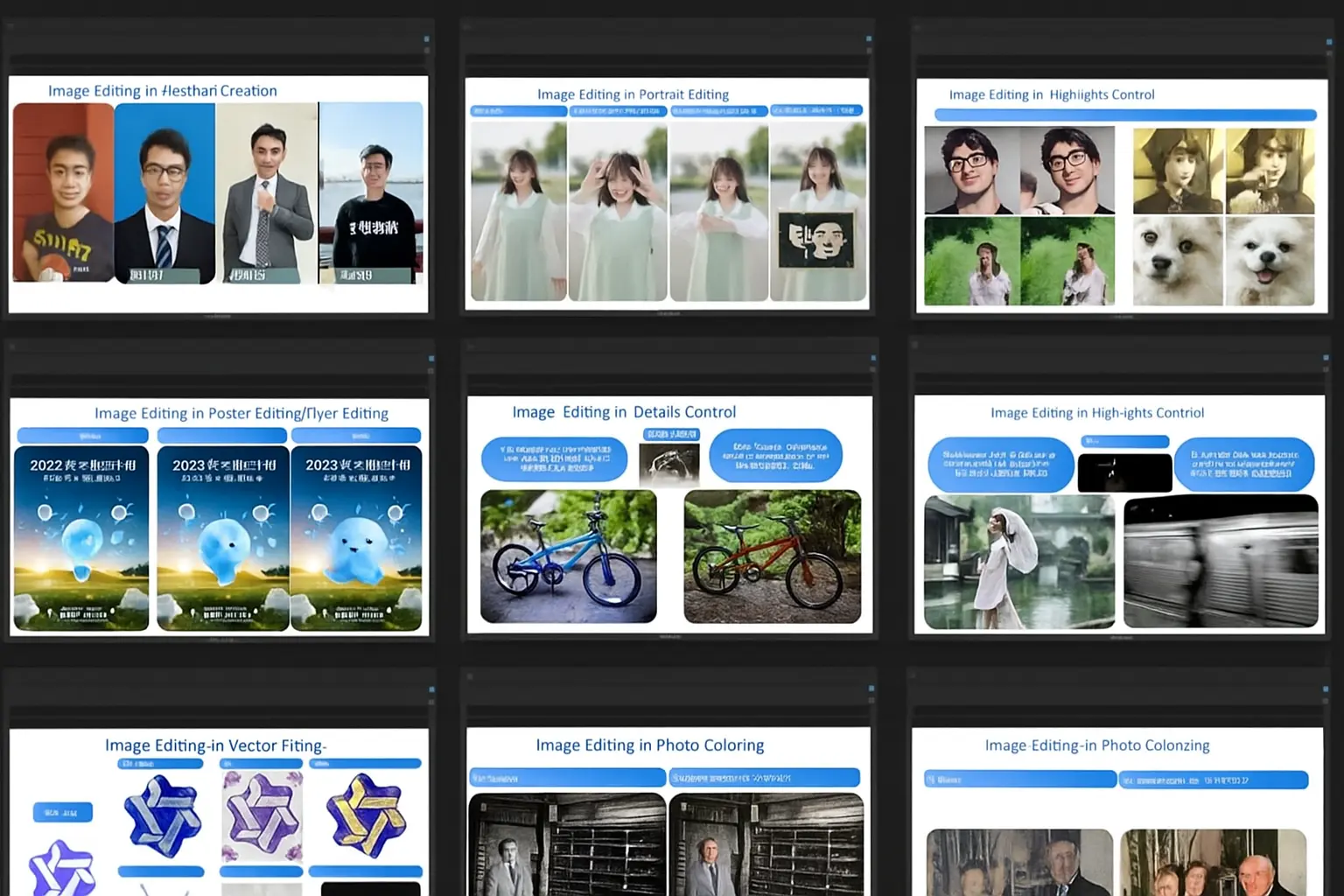Click the girl with hands on head
Image resolution: width=1344 pixels, height=896 pixels.
pyautogui.click(x=618, y=211)
